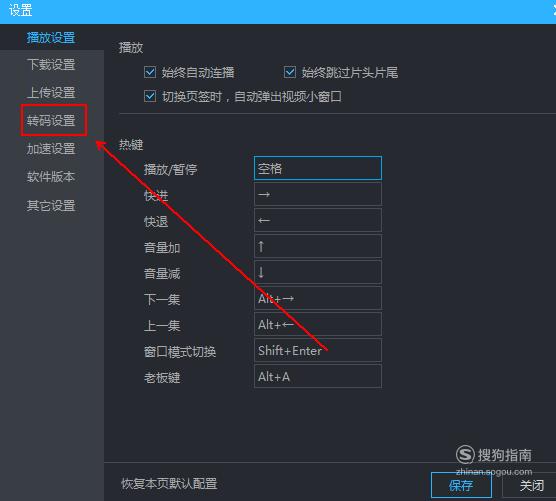Image resolution: width=556 pixels, height=501 pixels.
Task: Select the 快退 hotkey input box
Action: [x=318, y=220]
